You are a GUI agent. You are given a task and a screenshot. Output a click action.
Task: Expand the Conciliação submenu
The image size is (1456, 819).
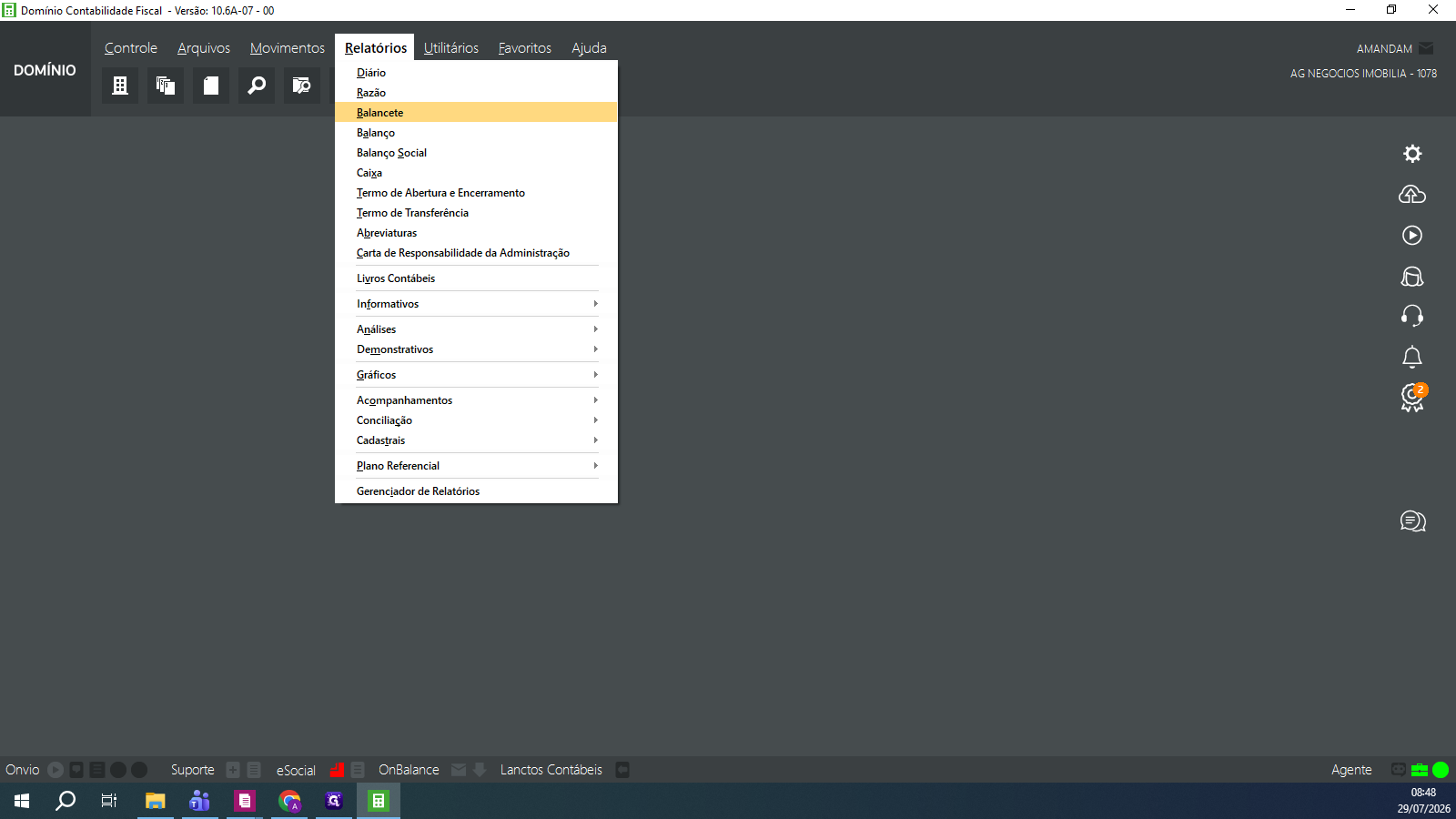pyautogui.click(x=476, y=420)
